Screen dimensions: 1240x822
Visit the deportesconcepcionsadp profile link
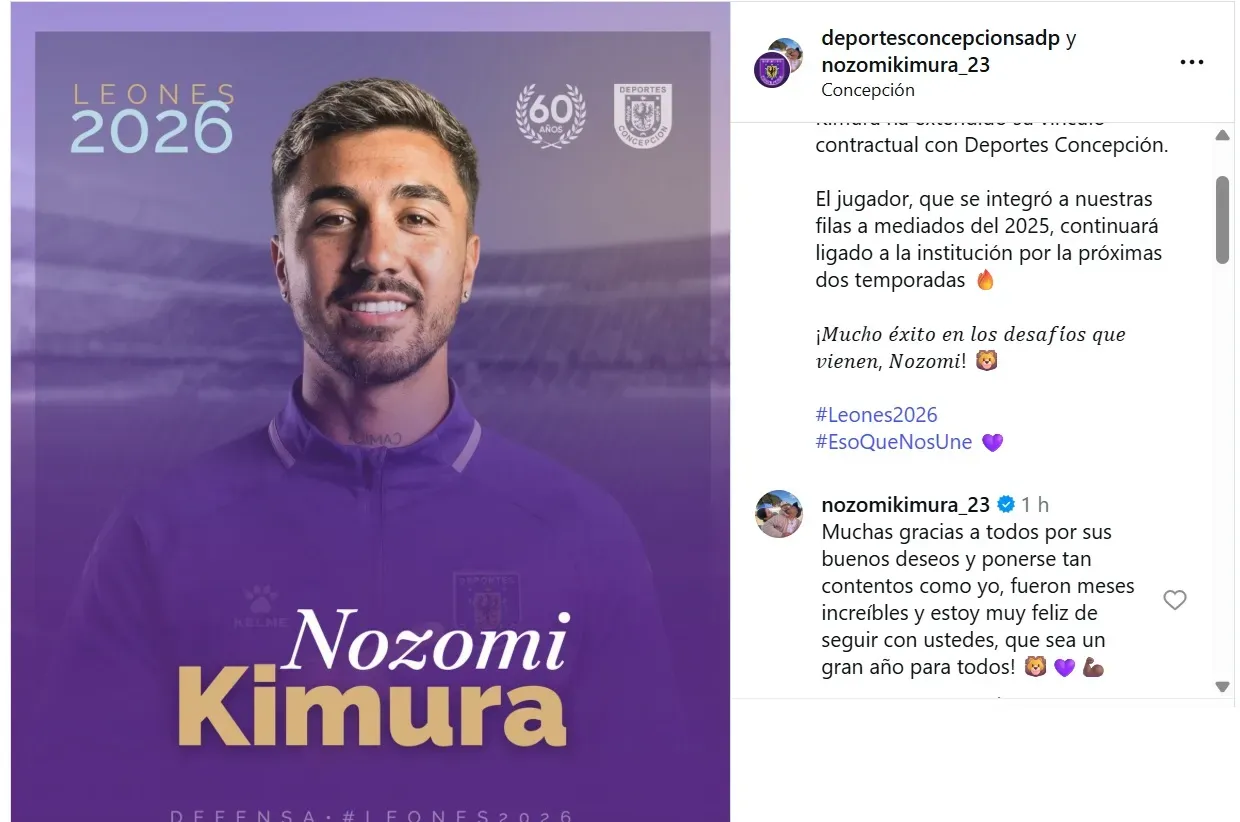click(940, 38)
